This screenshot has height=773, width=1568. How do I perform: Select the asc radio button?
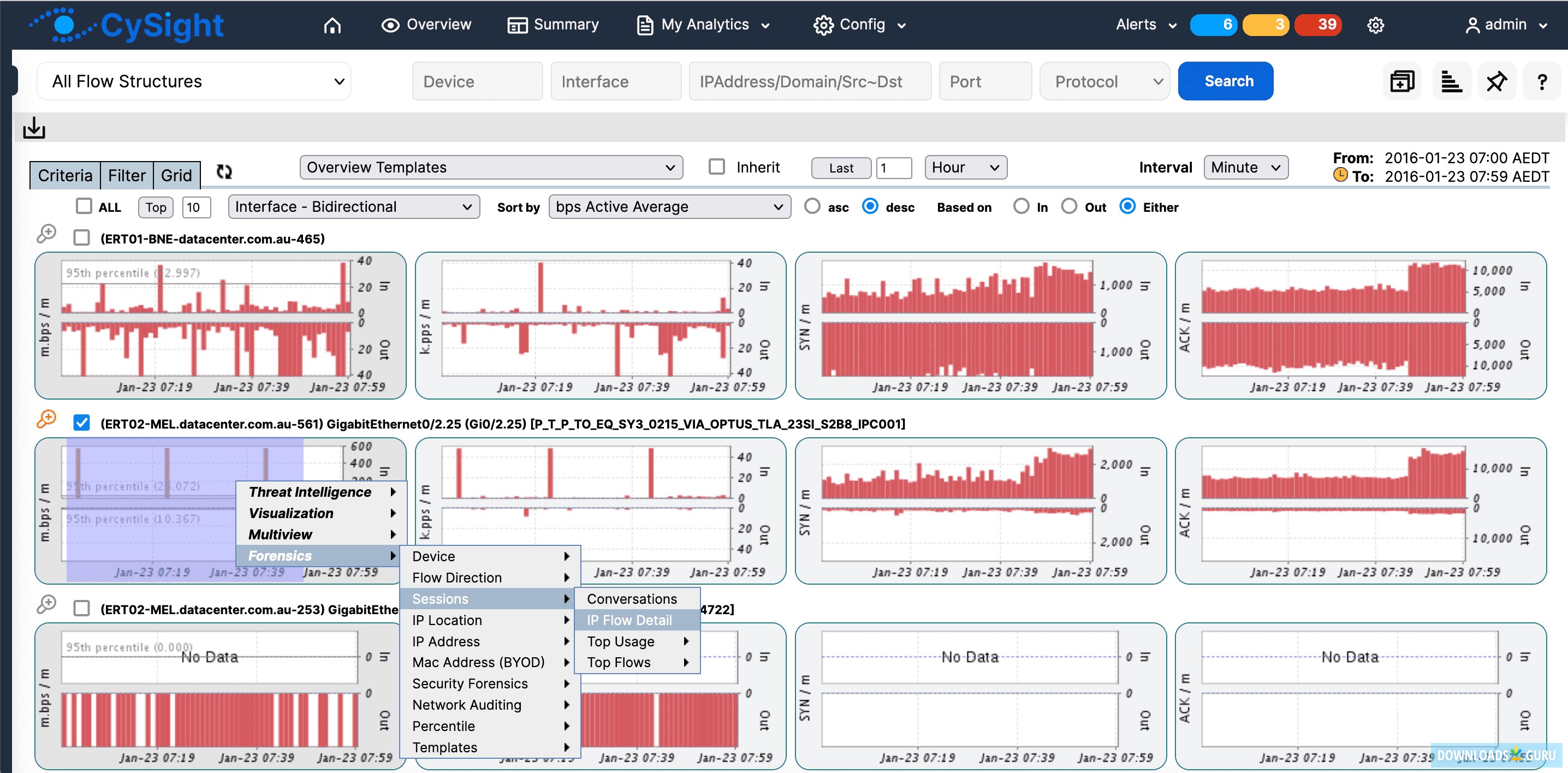coord(812,206)
